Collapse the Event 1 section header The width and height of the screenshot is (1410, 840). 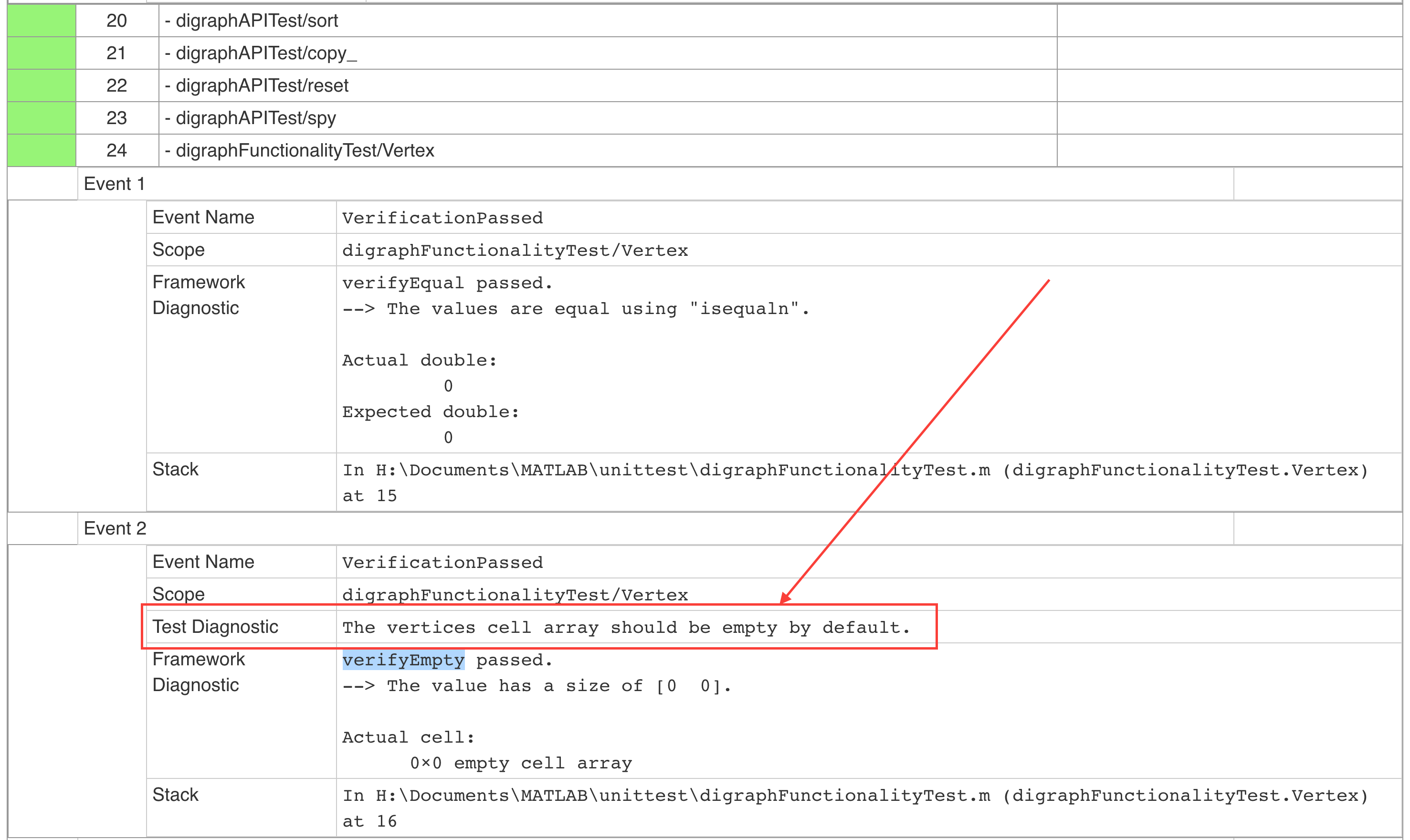115,184
